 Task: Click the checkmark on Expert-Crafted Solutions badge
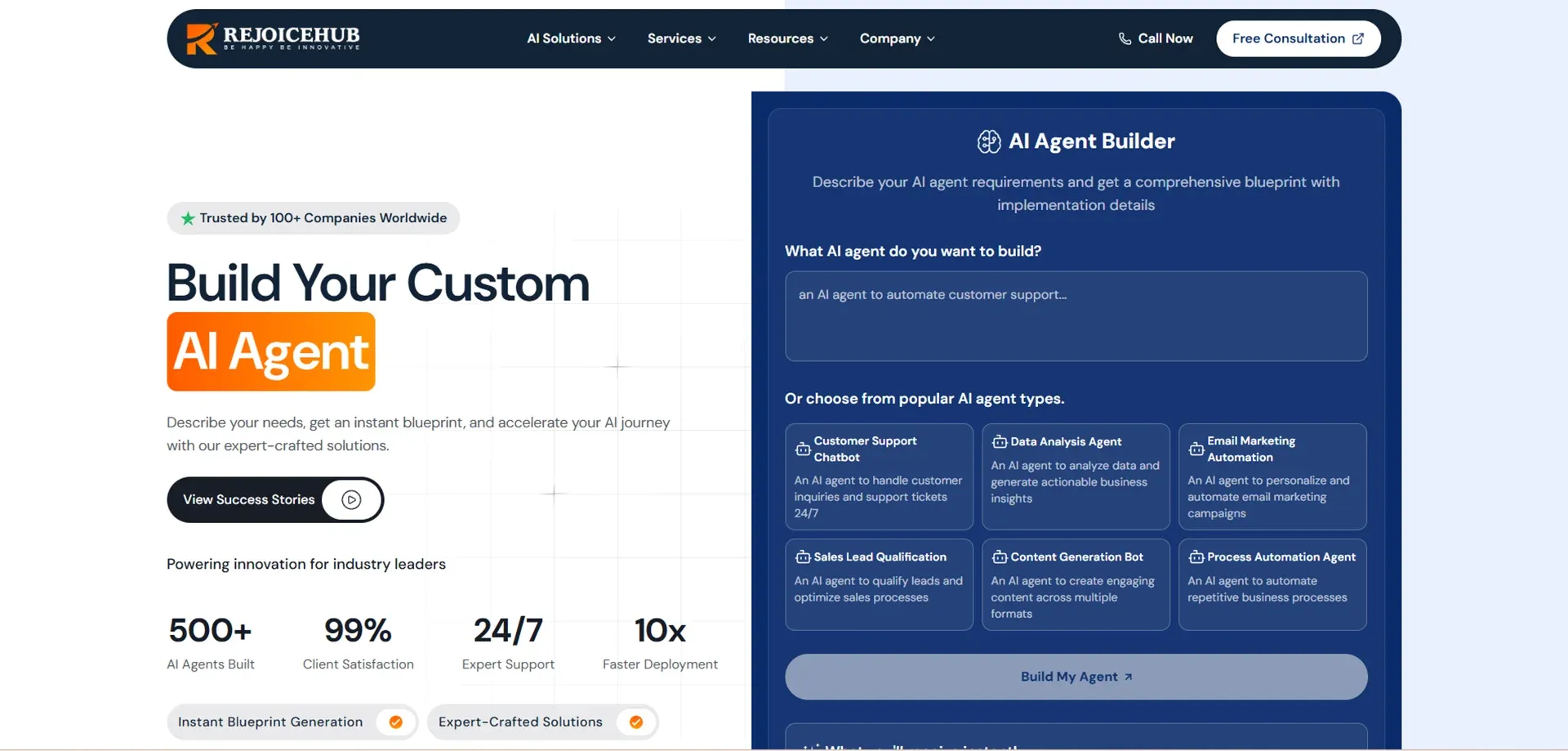[x=635, y=722]
